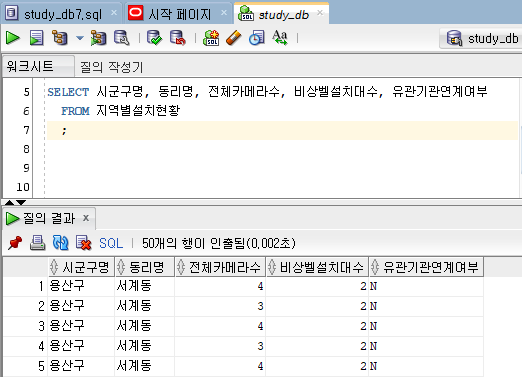Click the SELECT keyword in line 5
This screenshot has height=377, width=522.
68,92
